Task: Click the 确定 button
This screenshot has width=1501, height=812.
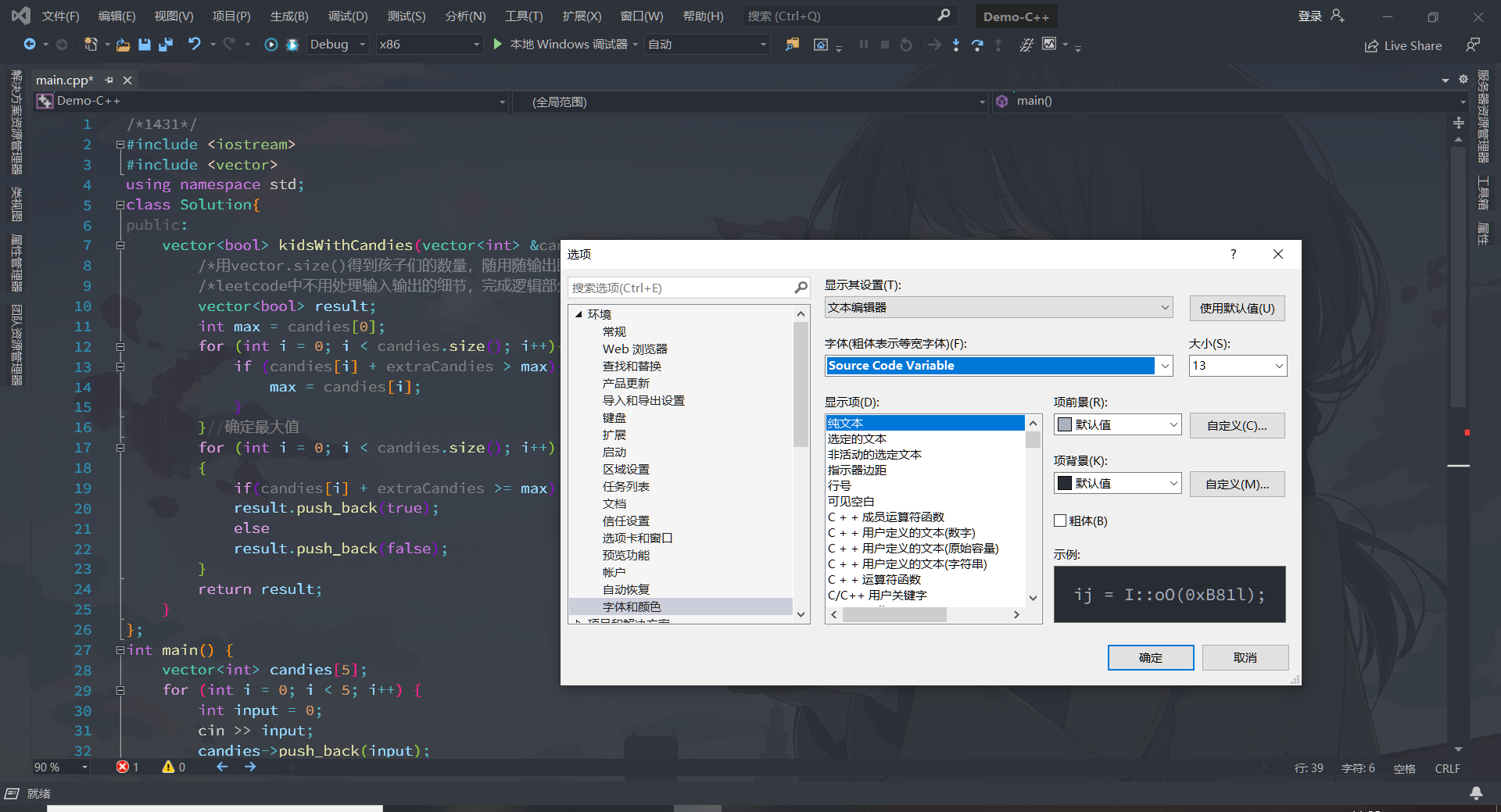Action: point(1150,657)
